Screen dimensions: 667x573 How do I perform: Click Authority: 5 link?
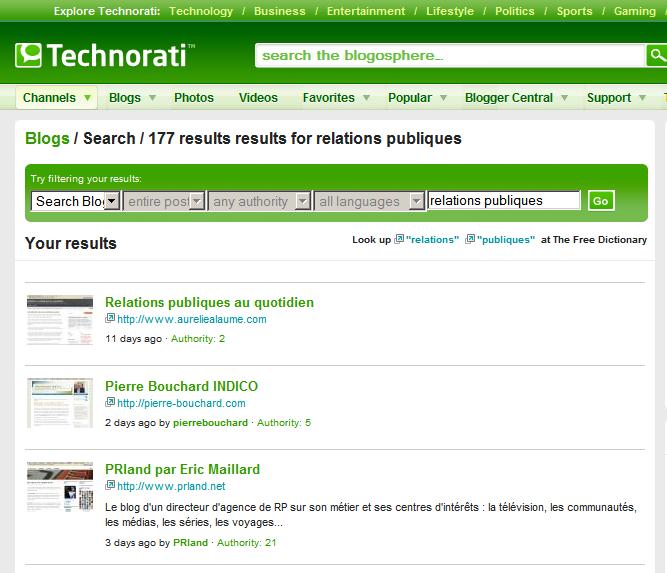tap(284, 423)
